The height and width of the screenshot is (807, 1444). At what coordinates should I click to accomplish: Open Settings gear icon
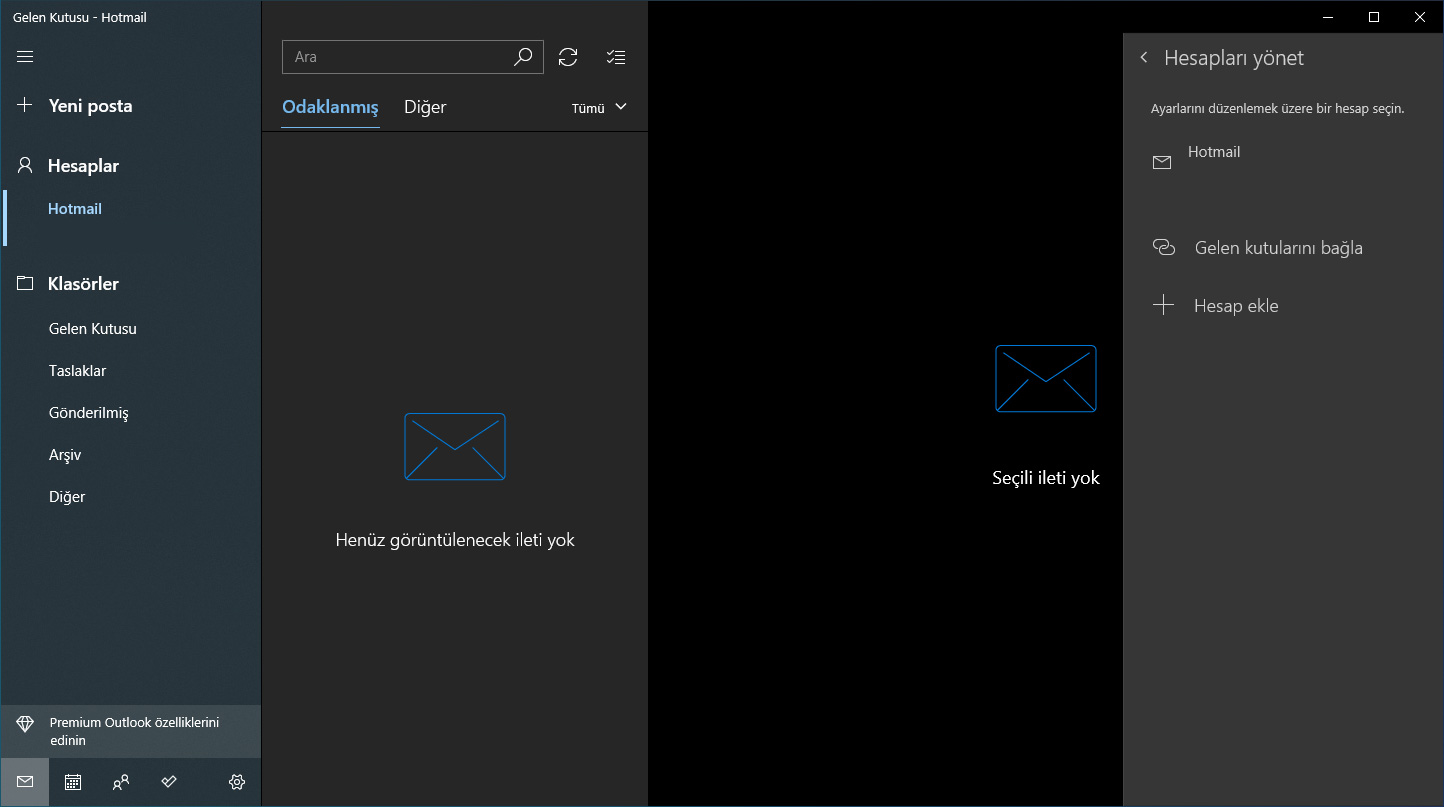(237, 782)
